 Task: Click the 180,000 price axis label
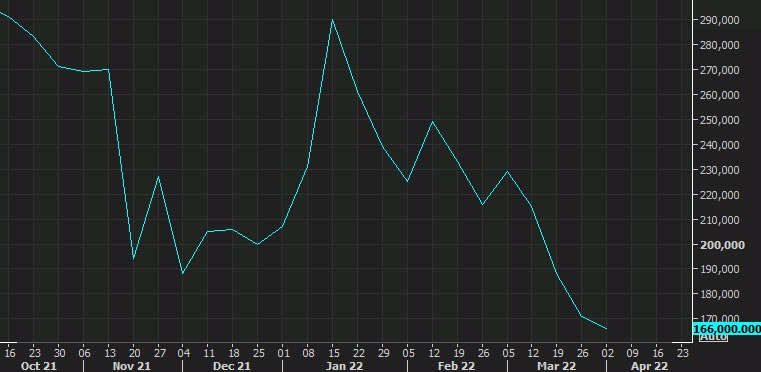720,294
